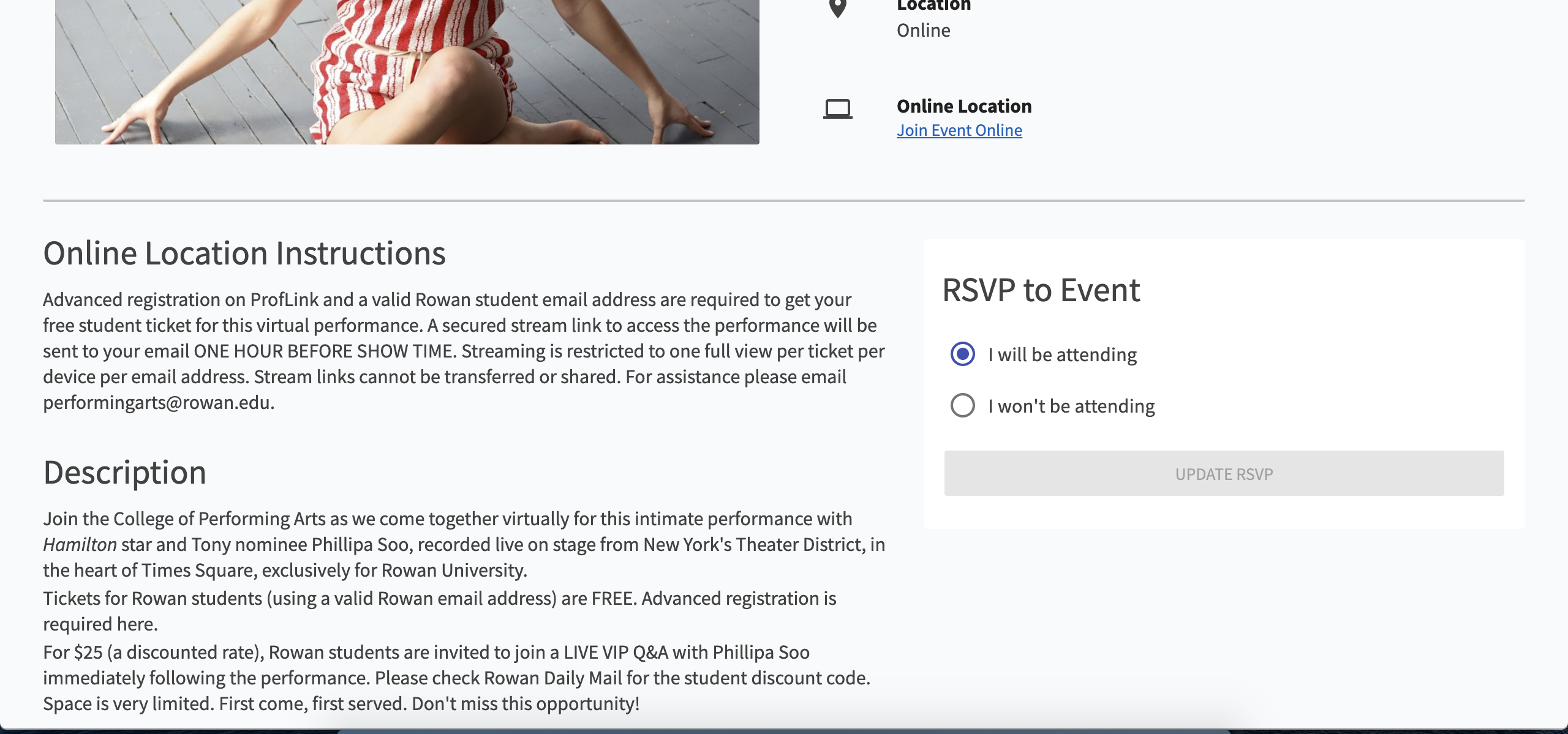The height and width of the screenshot is (734, 1568).
Task: Click the italic Hamilton word in description
Action: coord(80,545)
